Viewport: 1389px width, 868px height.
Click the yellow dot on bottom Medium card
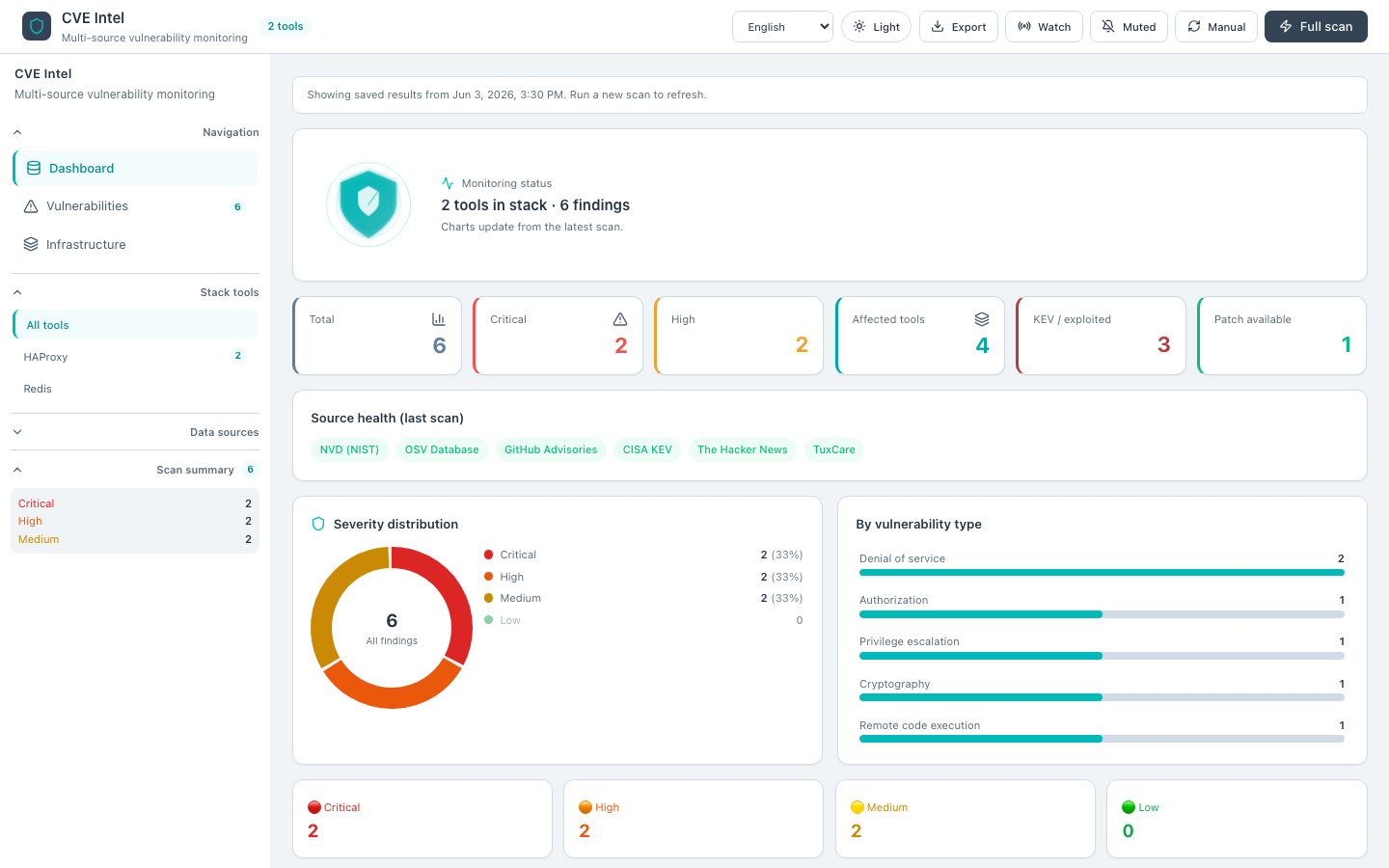(x=858, y=807)
